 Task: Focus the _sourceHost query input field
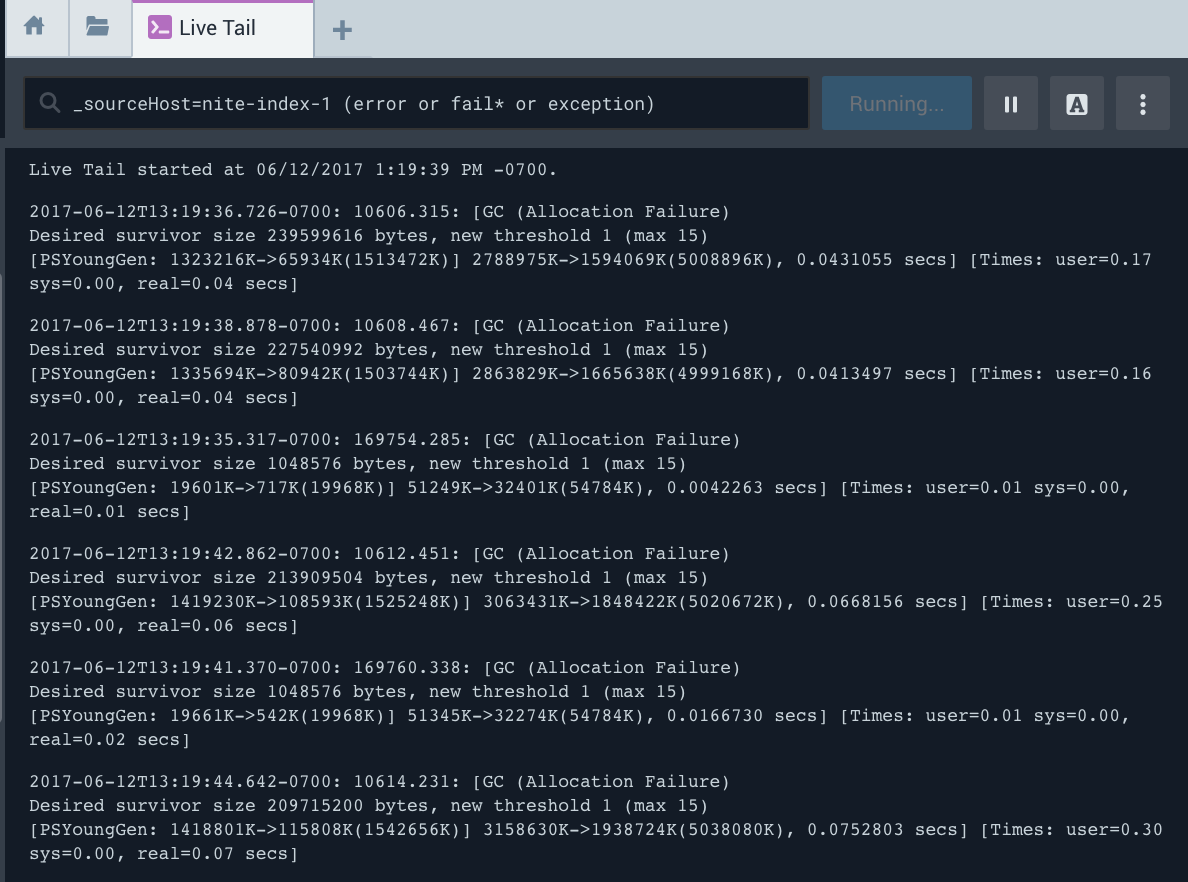430,104
